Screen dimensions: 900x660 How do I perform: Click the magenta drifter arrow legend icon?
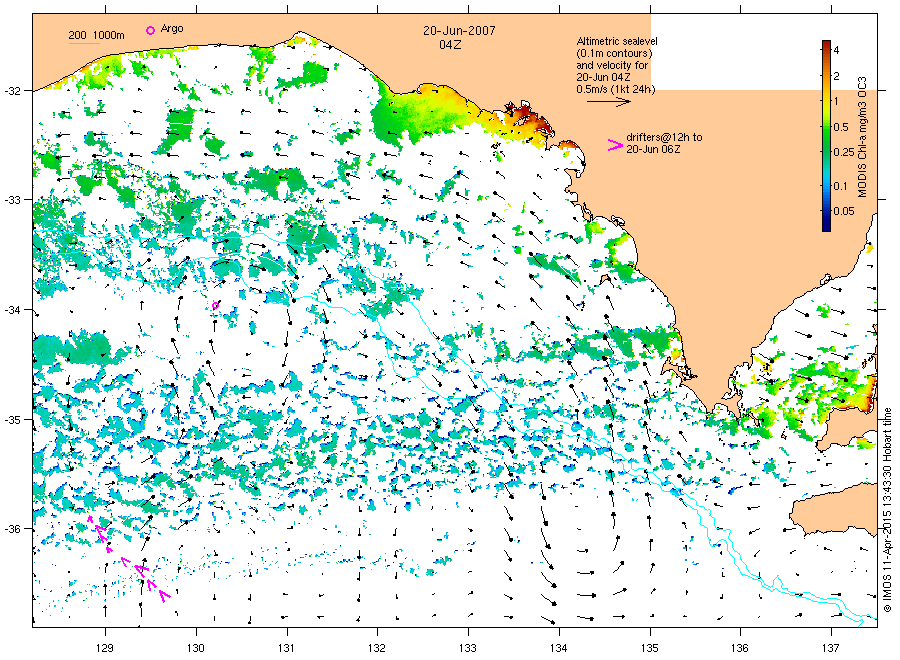[x=615, y=145]
